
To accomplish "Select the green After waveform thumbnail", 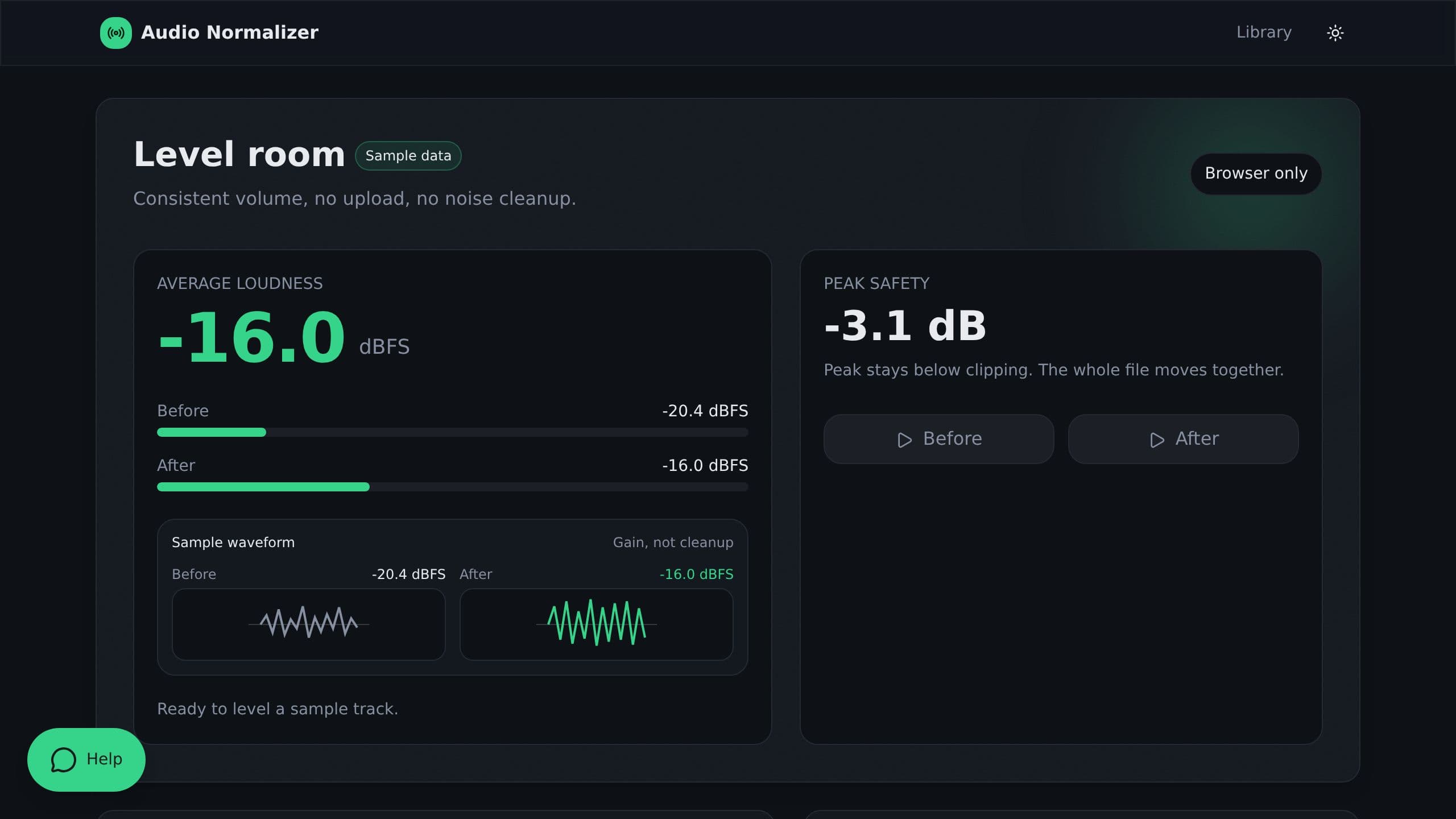I will coord(596,624).
